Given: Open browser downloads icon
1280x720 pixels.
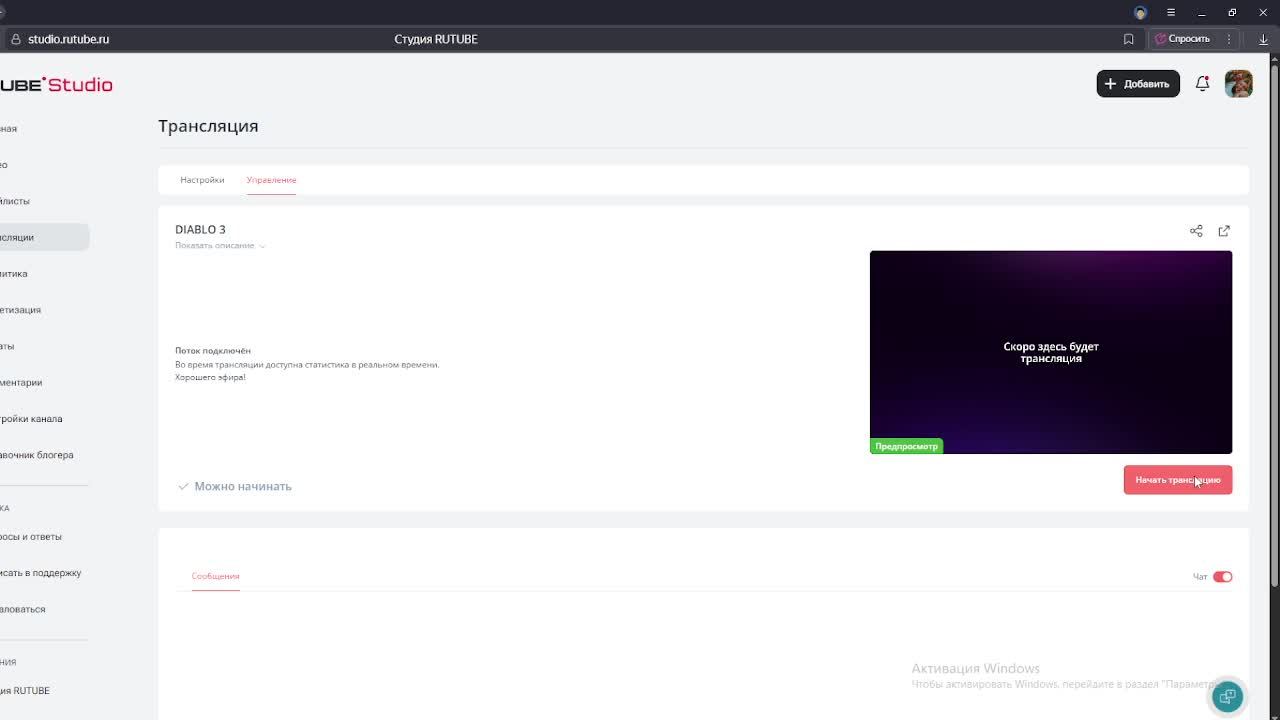Looking at the screenshot, I should tap(1263, 39).
